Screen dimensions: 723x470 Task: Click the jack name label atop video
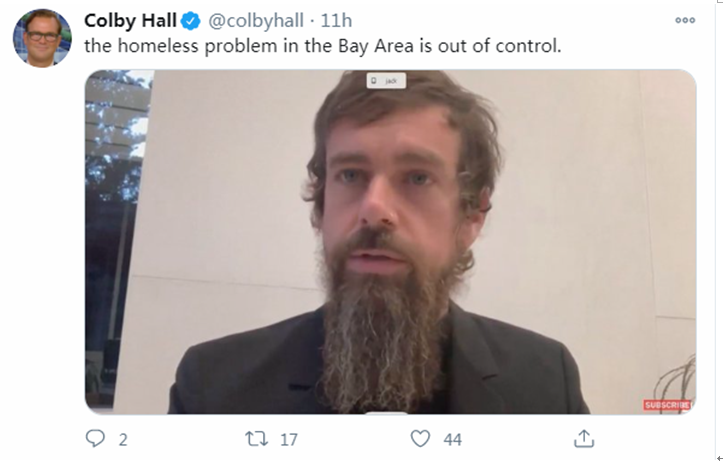point(391,81)
